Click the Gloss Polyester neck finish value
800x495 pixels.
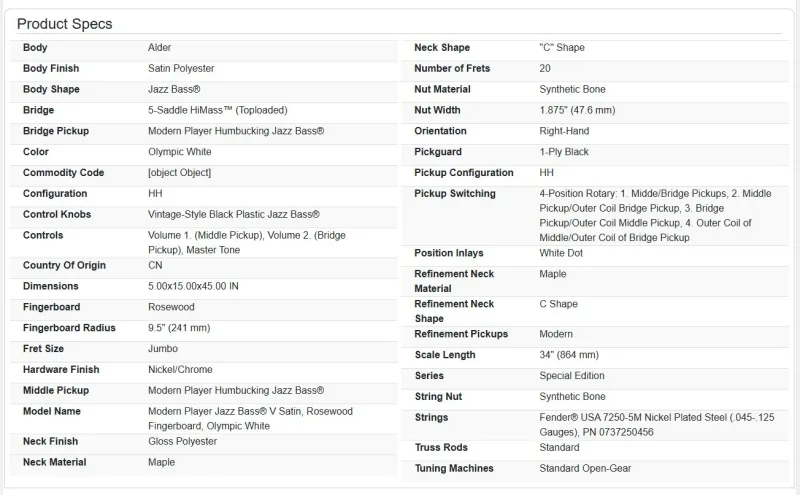[x=181, y=441]
